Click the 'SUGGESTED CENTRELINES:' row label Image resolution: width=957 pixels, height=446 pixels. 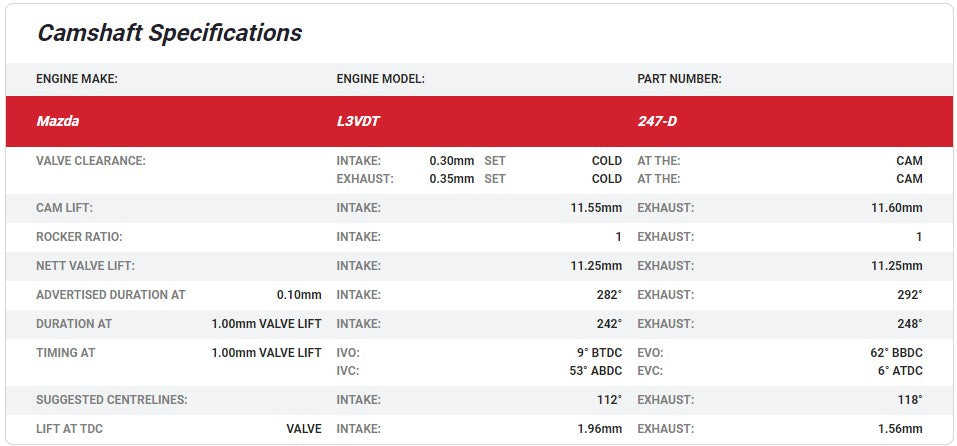click(112, 400)
